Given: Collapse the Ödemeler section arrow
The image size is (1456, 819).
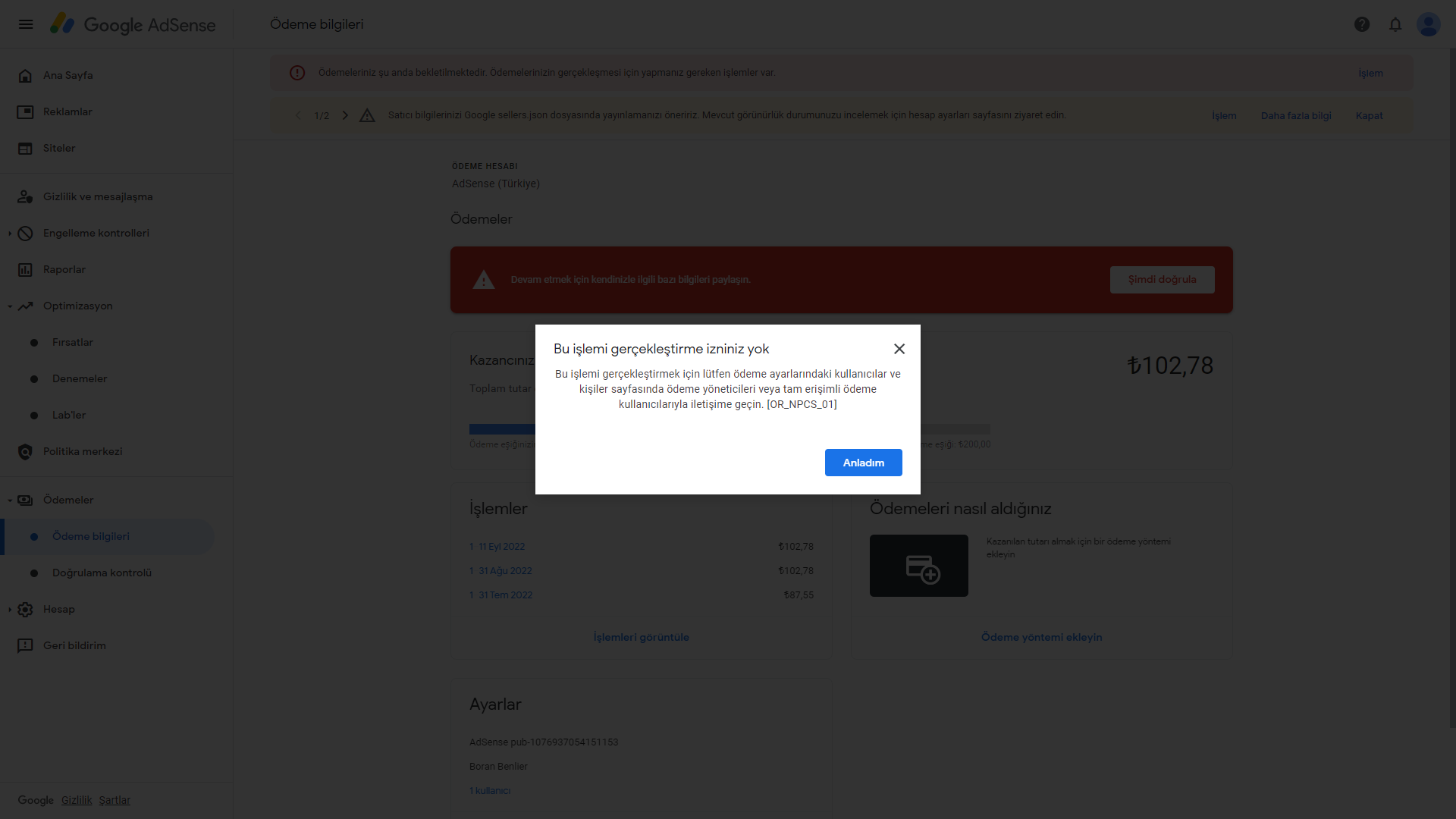Looking at the screenshot, I should pyautogui.click(x=10, y=500).
